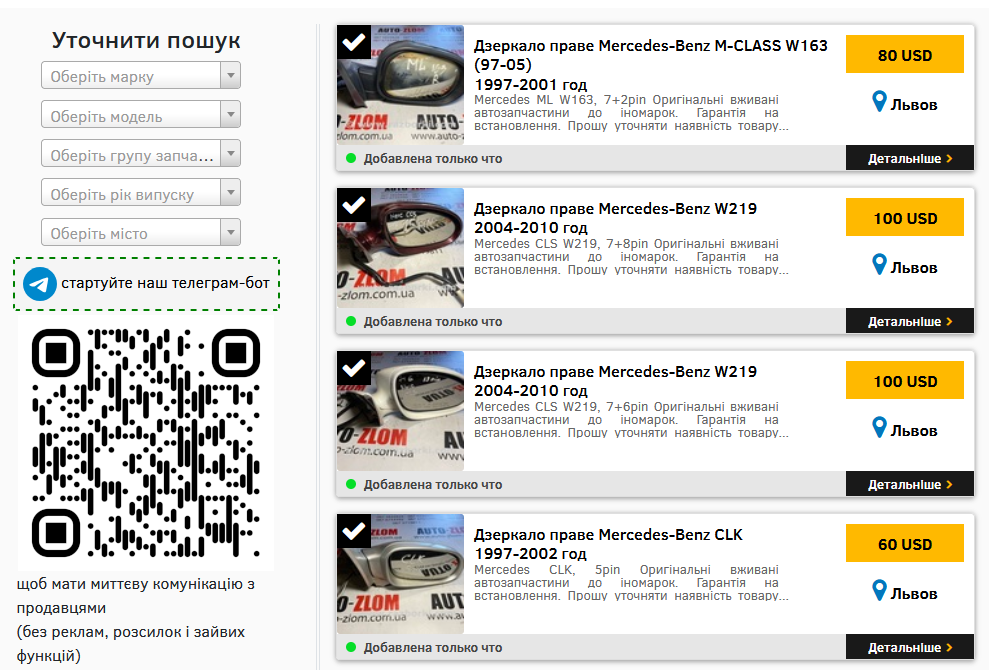This screenshot has height=670, width=989.
Task: Click 'Львов' on the 80 USD listing
Action: [x=913, y=105]
